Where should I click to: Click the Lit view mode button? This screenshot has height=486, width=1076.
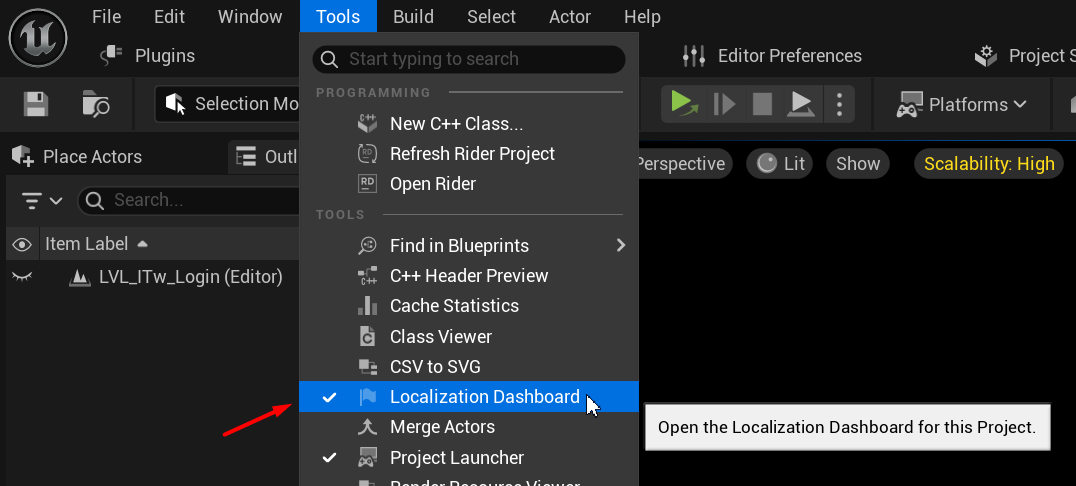click(781, 164)
